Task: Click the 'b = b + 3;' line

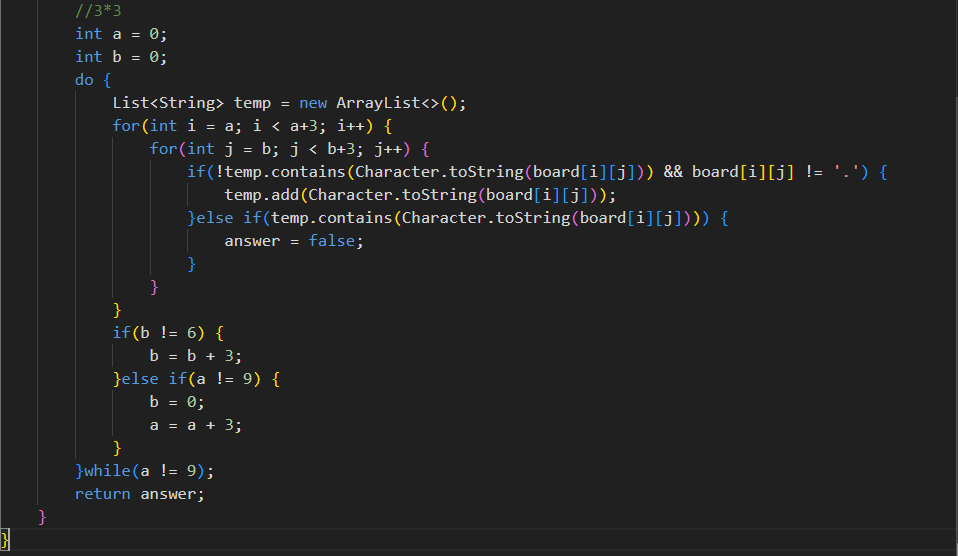Action: point(196,356)
